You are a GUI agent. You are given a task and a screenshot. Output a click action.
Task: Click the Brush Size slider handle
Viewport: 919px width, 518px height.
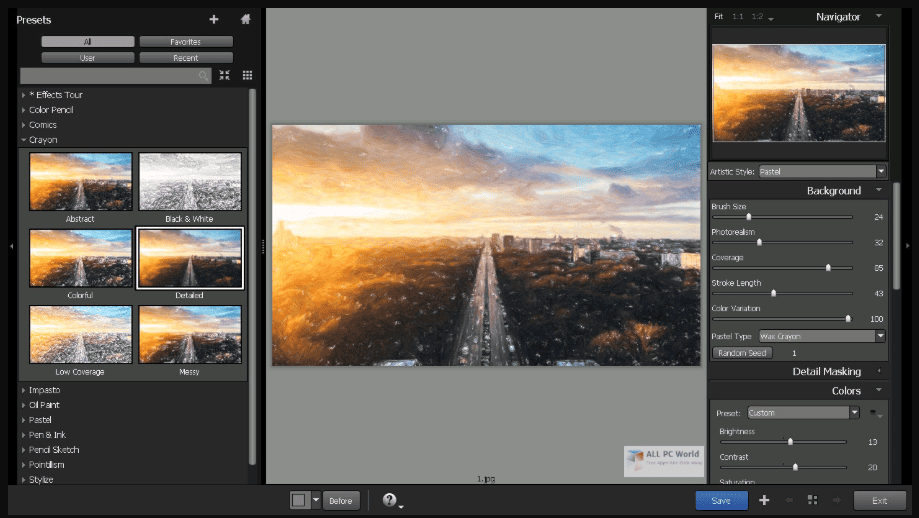748,217
